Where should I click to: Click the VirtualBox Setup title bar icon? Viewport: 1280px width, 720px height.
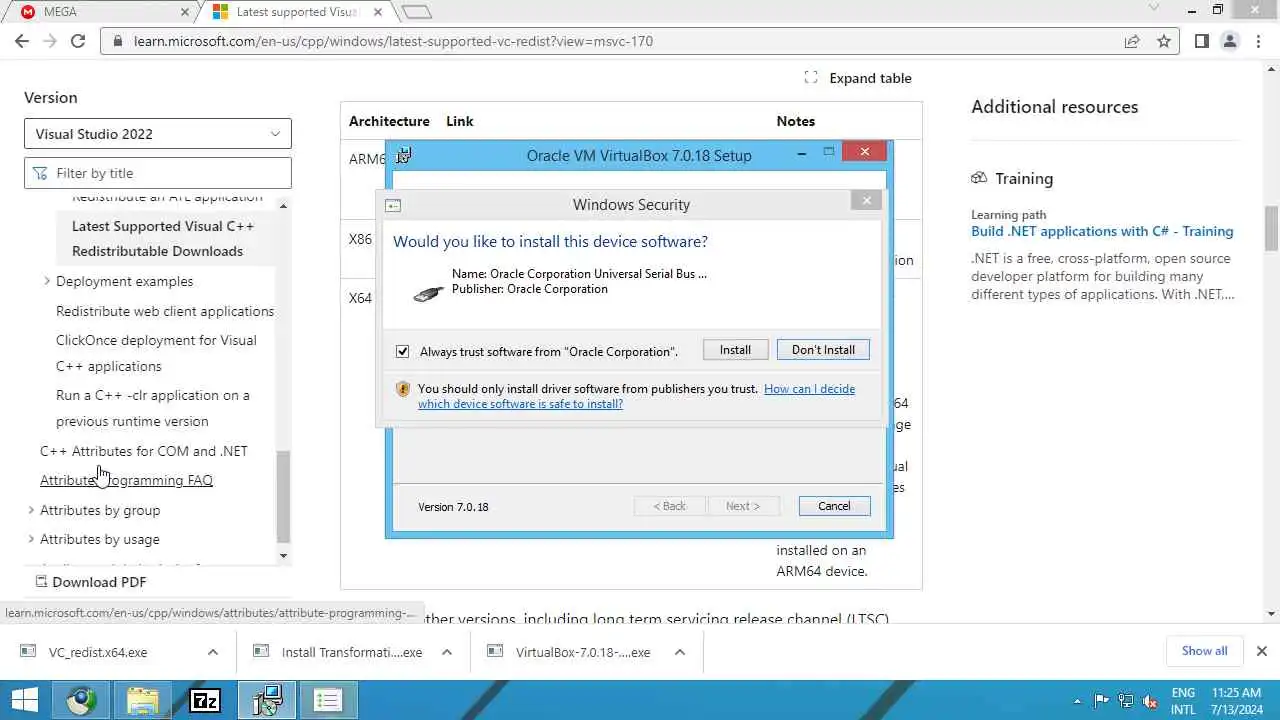click(x=404, y=155)
